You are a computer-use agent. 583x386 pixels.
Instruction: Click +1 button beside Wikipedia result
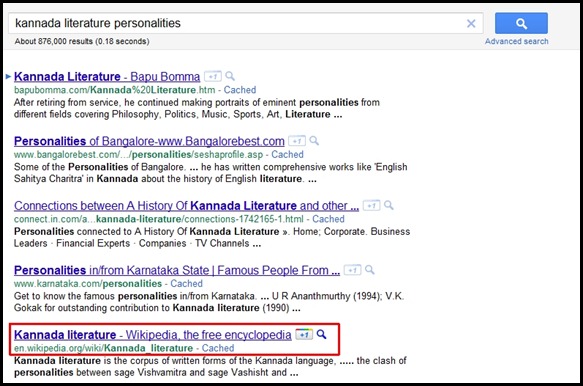tap(304, 335)
